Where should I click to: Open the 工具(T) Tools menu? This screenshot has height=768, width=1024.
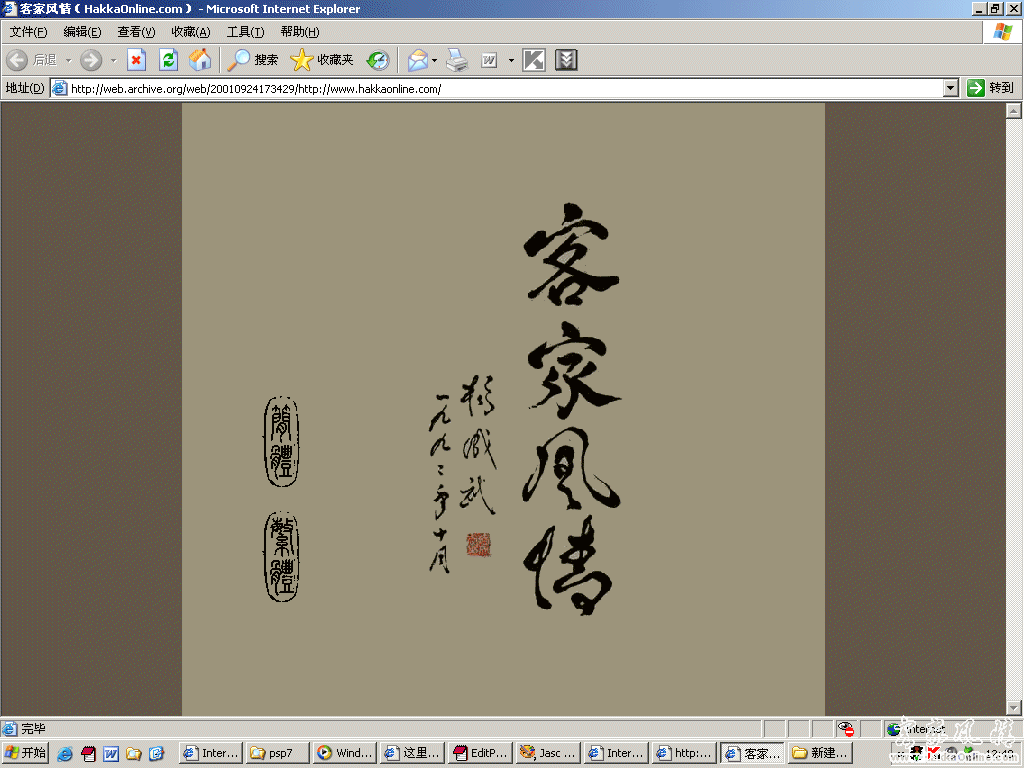tap(246, 32)
